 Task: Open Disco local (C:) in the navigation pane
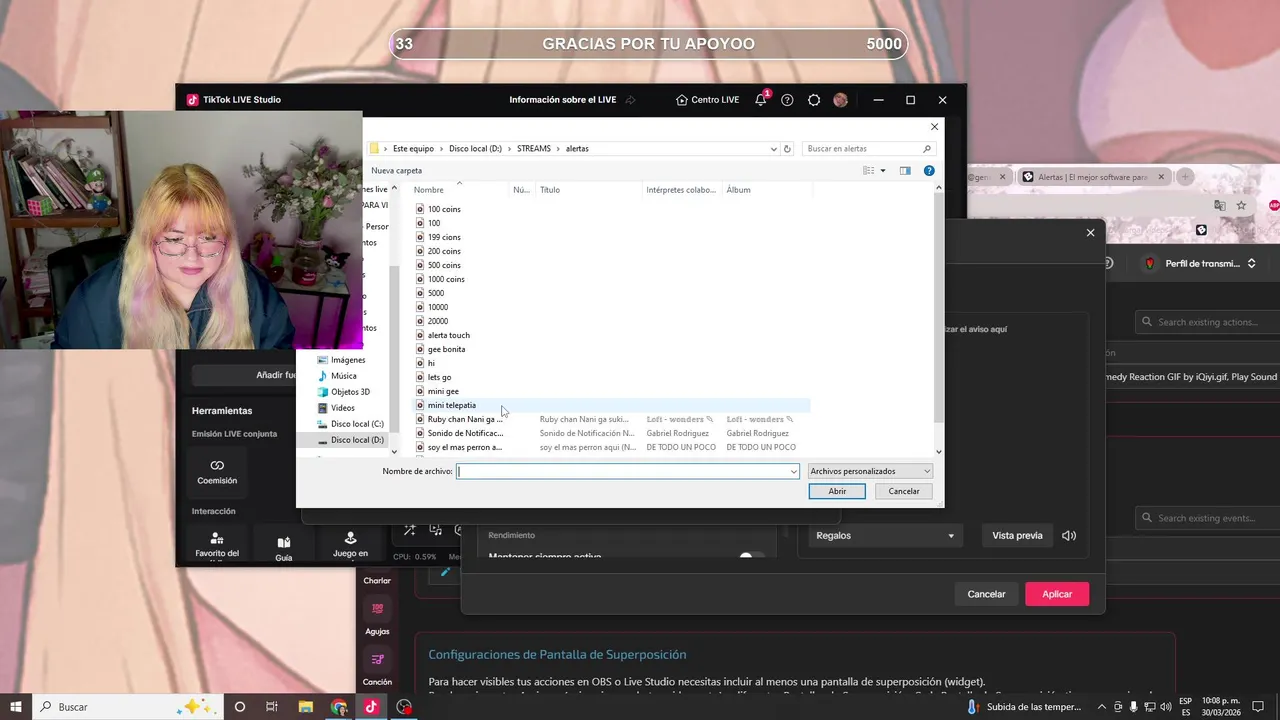pyautogui.click(x=357, y=424)
